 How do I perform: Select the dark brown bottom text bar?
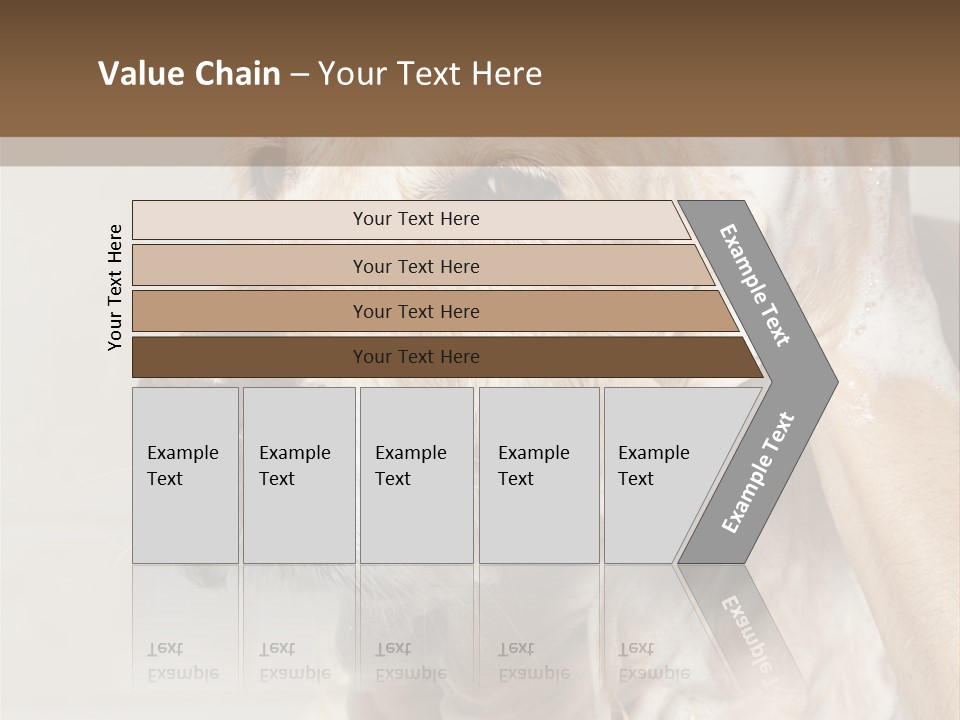[x=250, y=357]
